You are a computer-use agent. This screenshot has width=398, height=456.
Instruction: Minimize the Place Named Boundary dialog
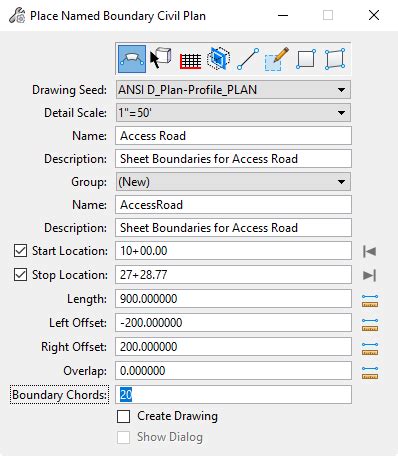(283, 15)
